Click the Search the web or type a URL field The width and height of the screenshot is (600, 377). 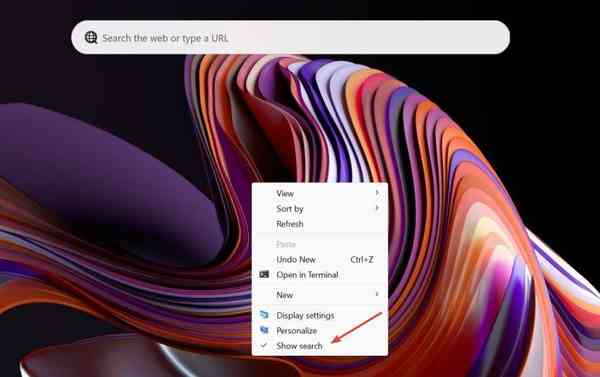point(290,38)
